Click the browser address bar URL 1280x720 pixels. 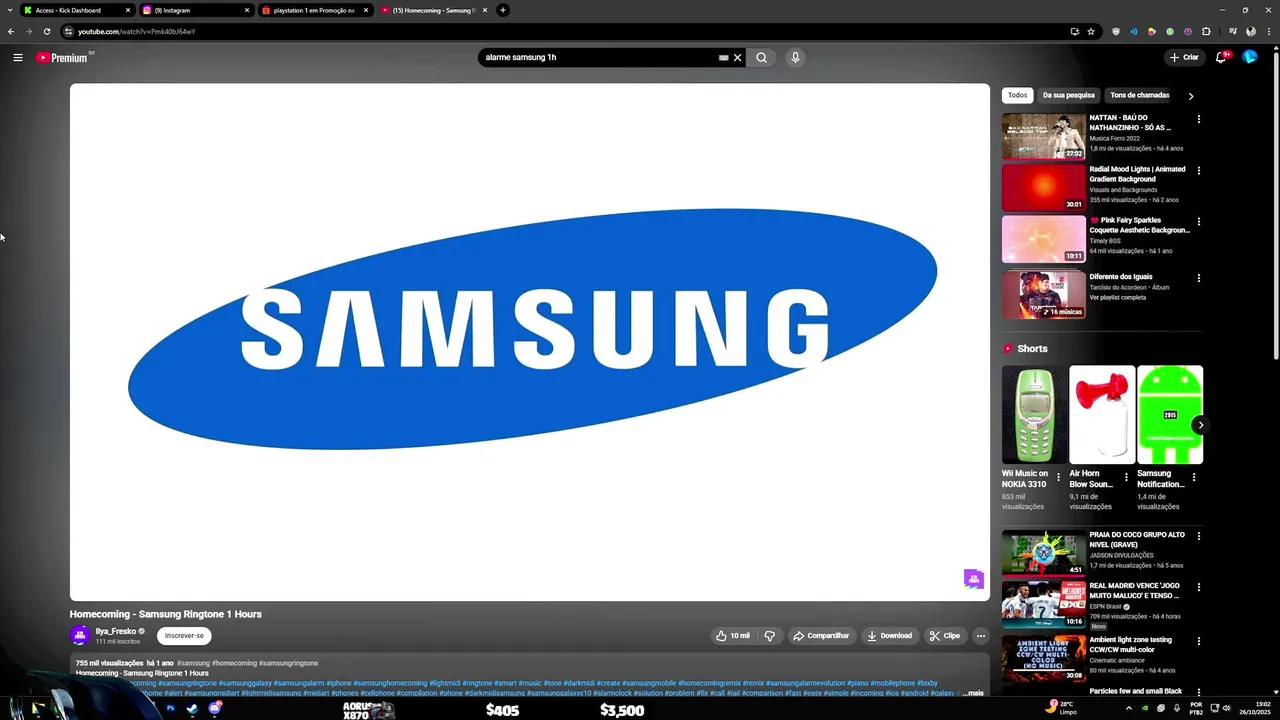click(x=137, y=31)
